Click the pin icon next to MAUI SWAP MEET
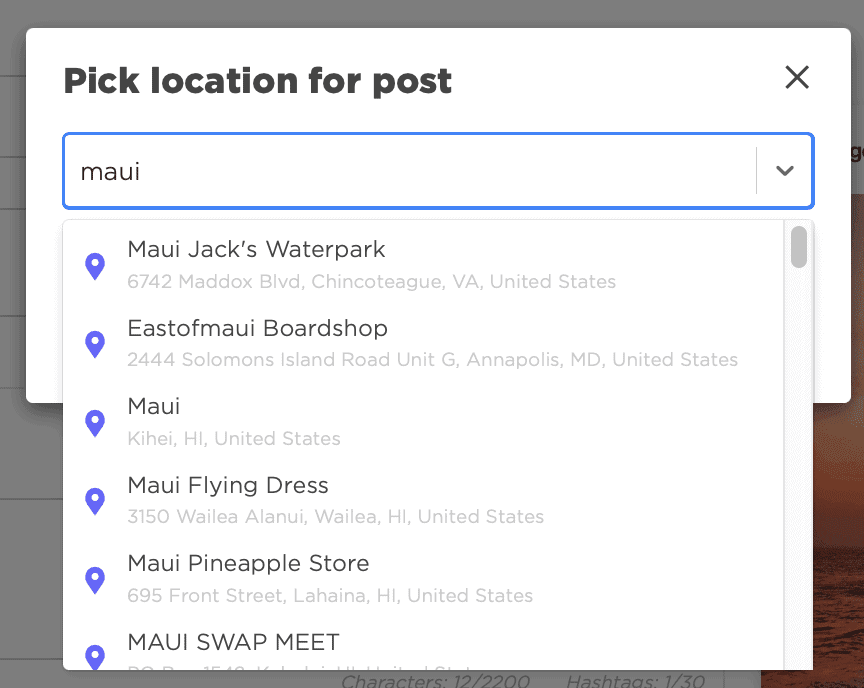The width and height of the screenshot is (864, 688). point(95,656)
